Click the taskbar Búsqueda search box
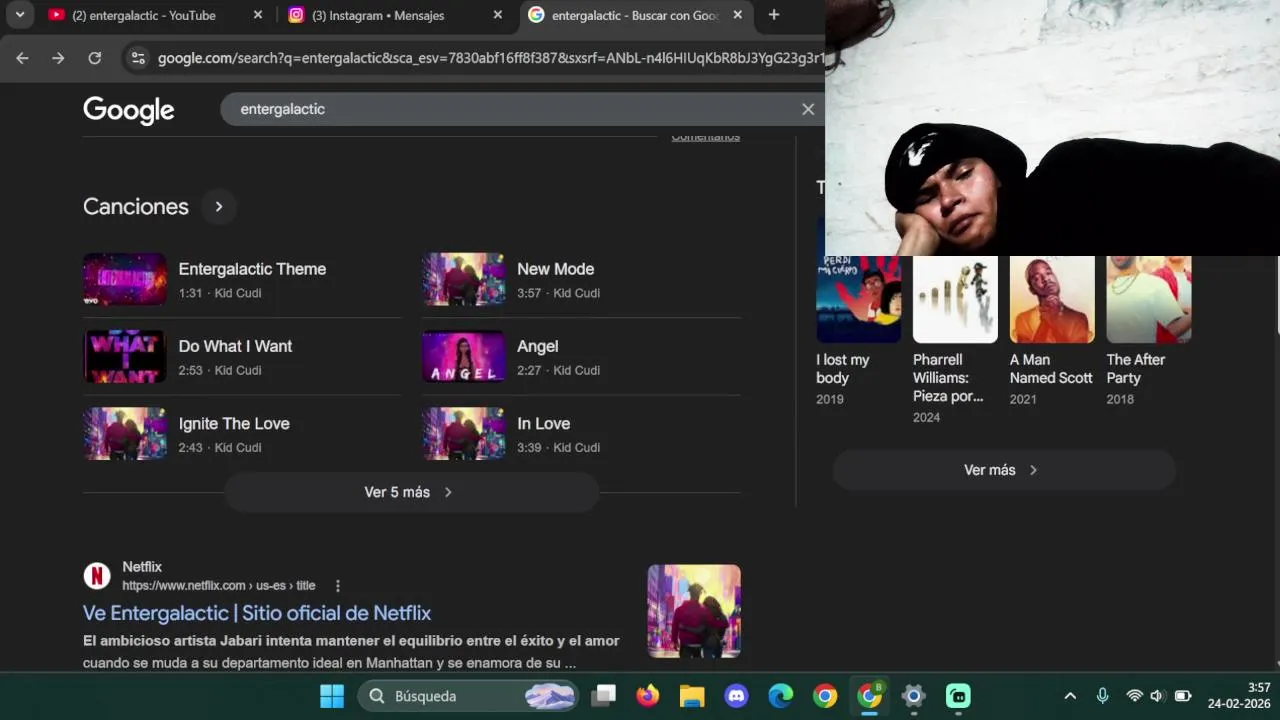 tap(469, 696)
